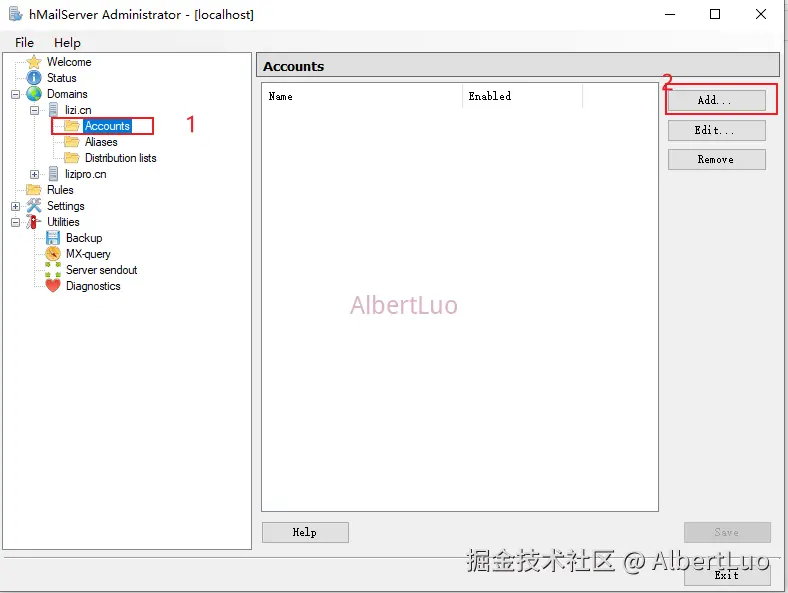This screenshot has width=788, height=593.
Task: Minimize the hMailServer Administrator window
Action: pos(670,14)
